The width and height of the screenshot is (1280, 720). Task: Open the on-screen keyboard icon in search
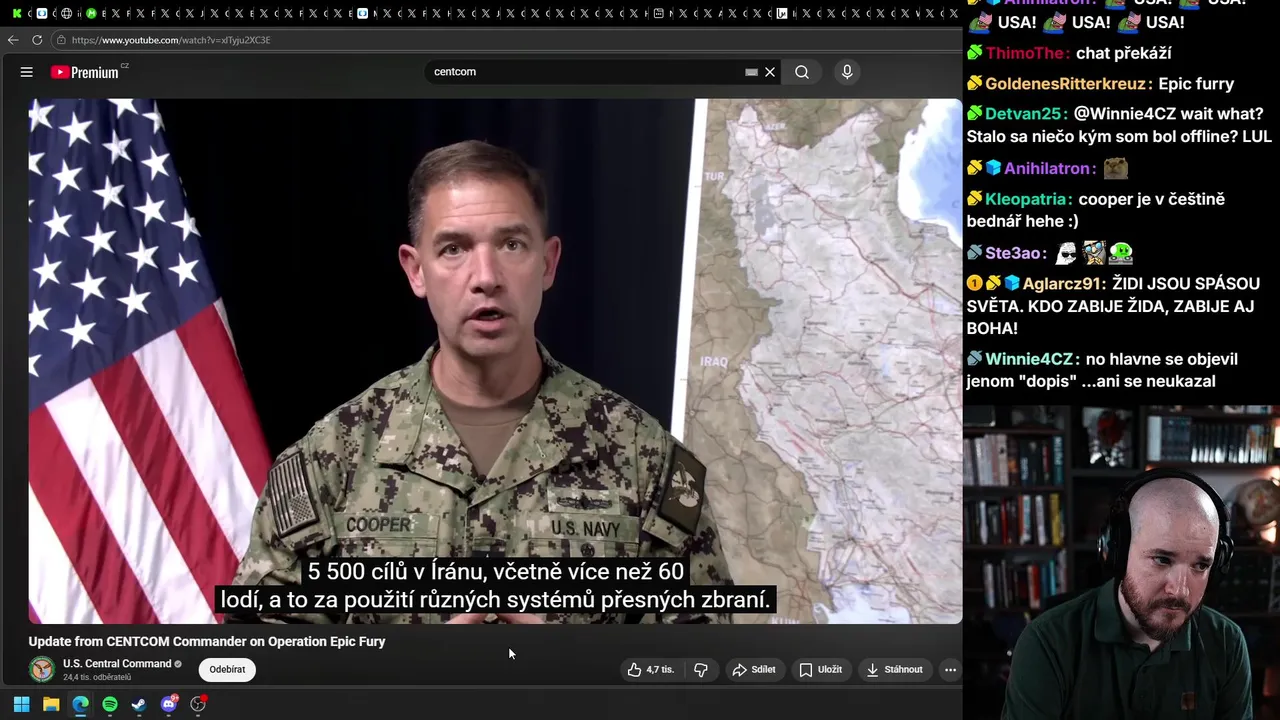751,72
